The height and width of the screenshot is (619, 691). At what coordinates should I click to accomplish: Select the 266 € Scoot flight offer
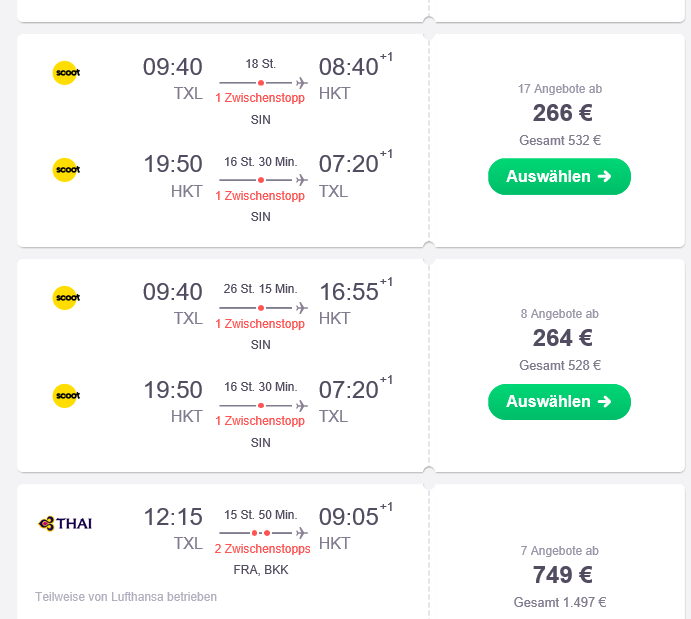coord(559,176)
